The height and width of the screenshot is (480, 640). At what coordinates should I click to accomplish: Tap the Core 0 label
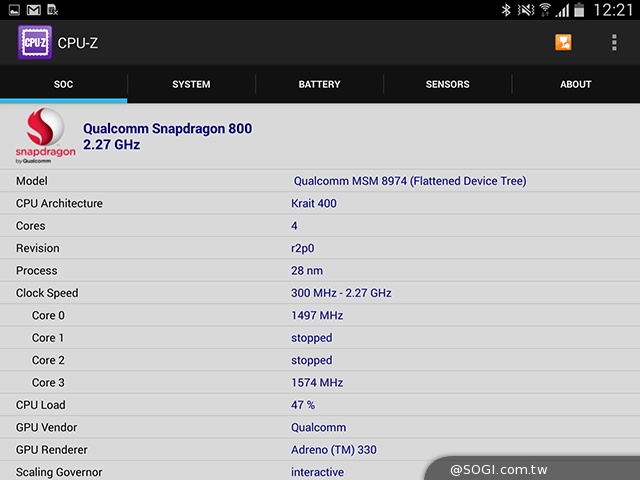pyautogui.click(x=48, y=316)
